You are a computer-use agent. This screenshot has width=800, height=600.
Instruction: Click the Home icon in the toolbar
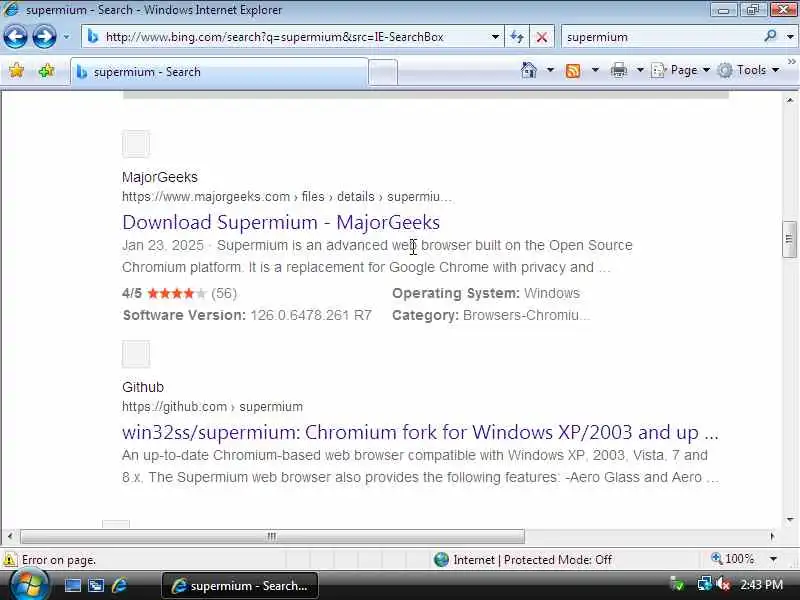tap(529, 70)
